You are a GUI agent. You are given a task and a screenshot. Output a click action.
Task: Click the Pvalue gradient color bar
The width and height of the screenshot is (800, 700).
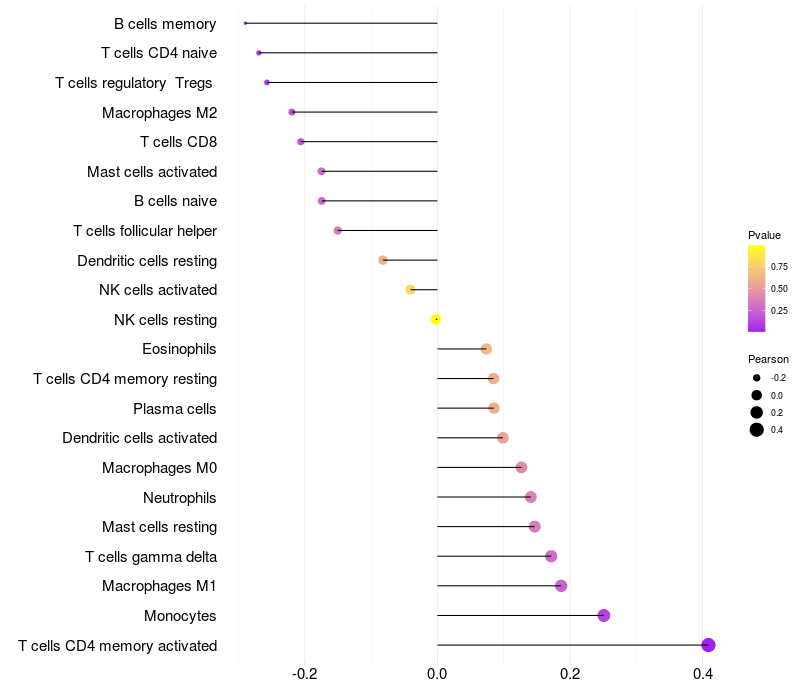pyautogui.click(x=756, y=288)
